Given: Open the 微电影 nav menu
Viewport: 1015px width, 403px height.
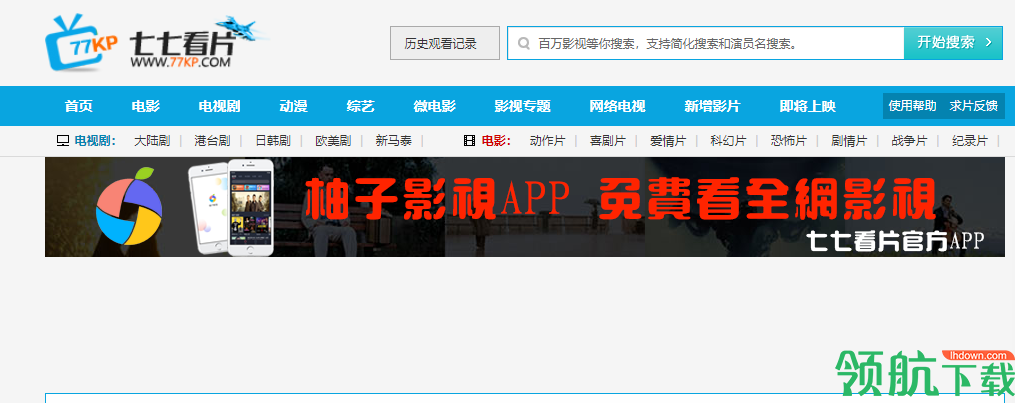Looking at the screenshot, I should pyautogui.click(x=434, y=106).
